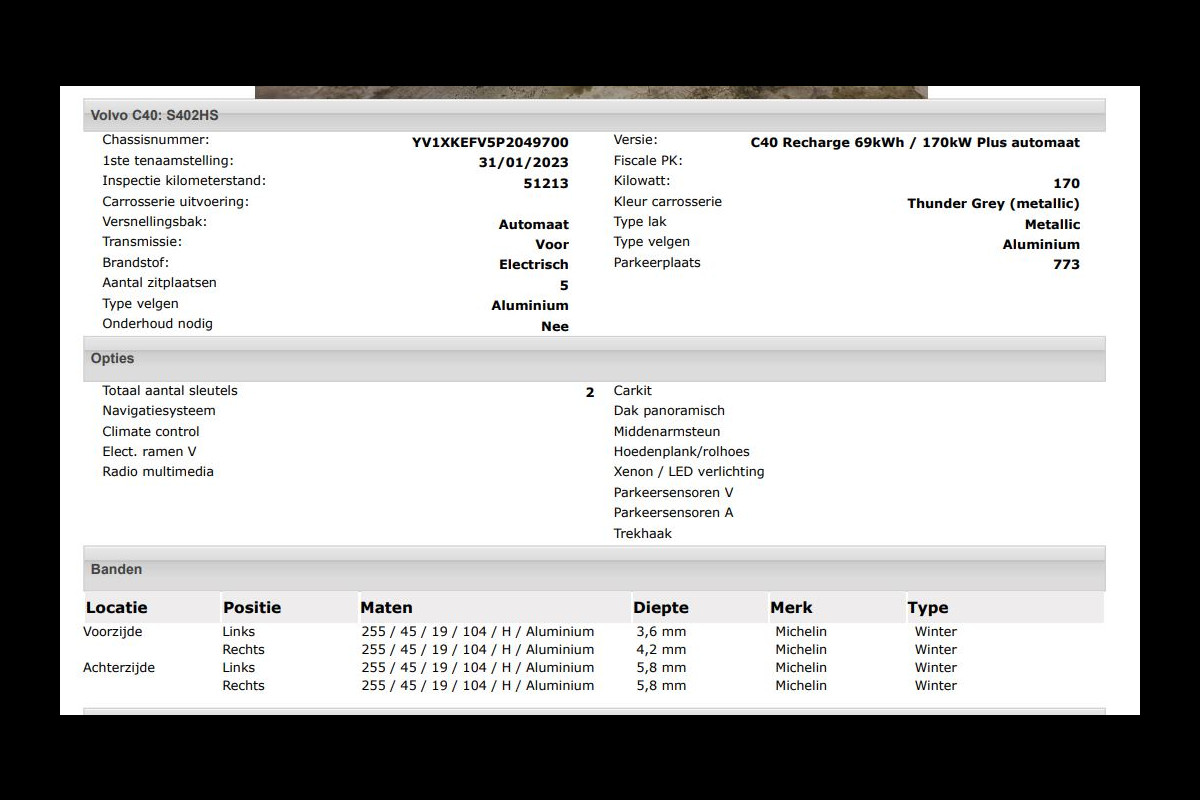Select the 3,6 mm tread depth value

[661, 632]
